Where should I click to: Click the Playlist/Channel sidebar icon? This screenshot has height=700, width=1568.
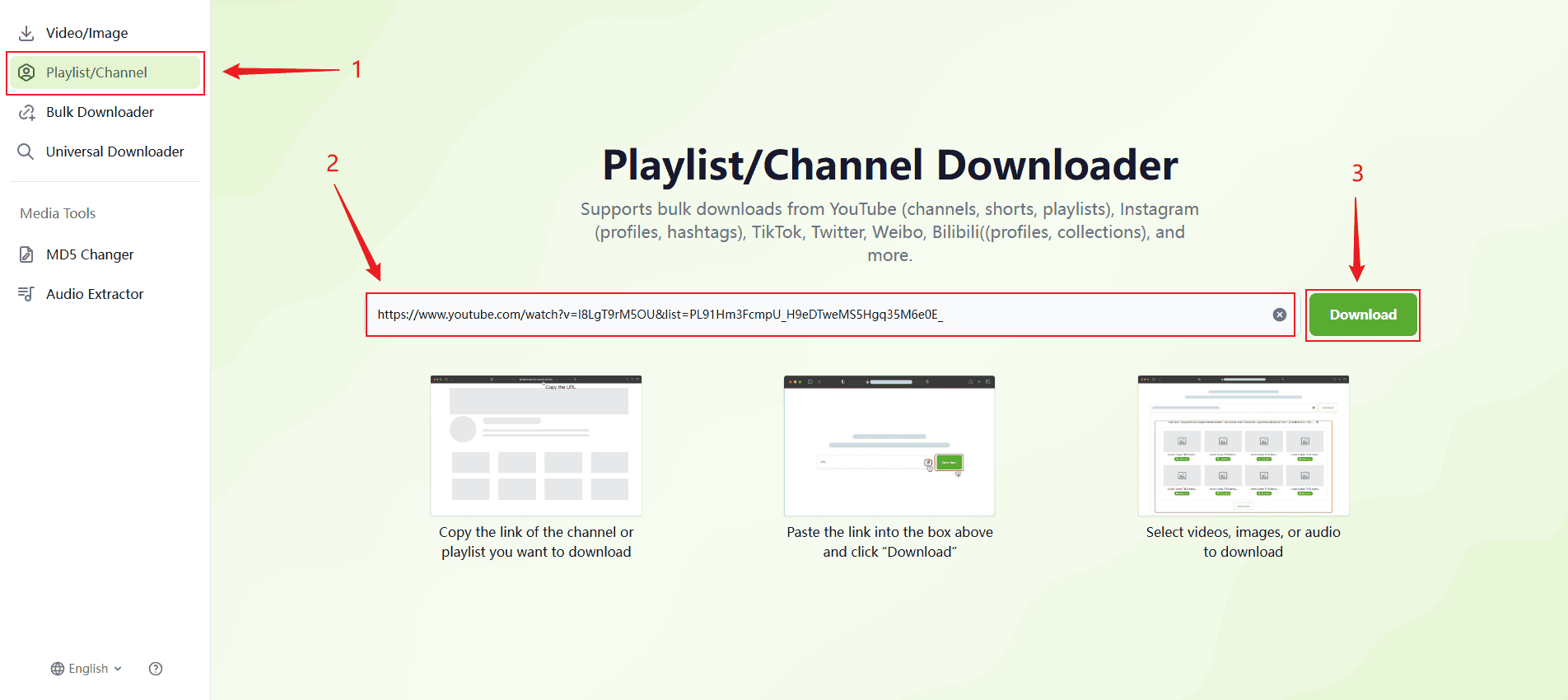click(x=26, y=72)
